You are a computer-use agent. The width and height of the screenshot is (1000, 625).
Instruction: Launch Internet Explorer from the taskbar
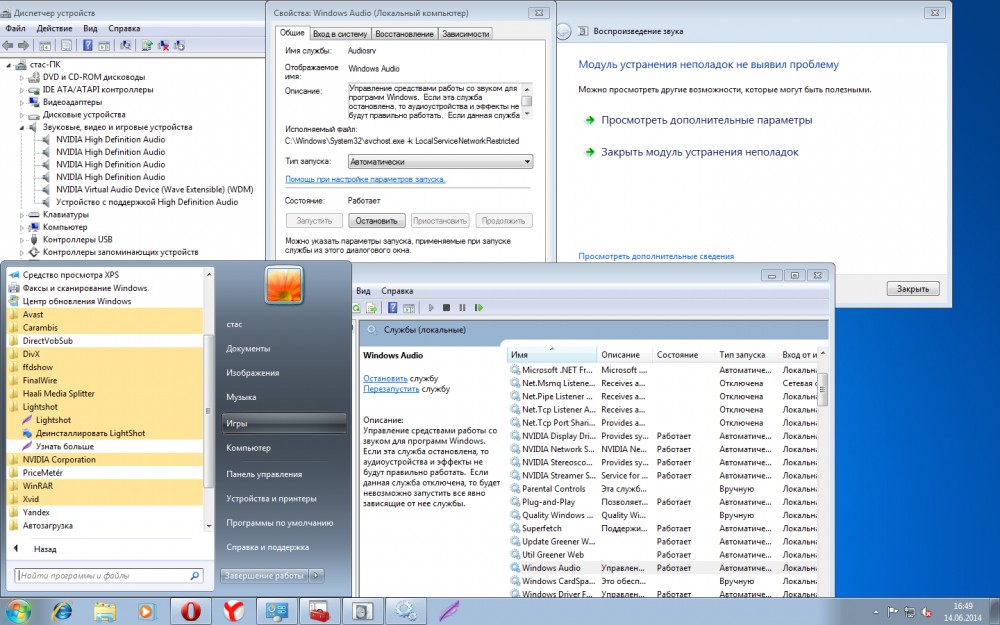[62, 609]
